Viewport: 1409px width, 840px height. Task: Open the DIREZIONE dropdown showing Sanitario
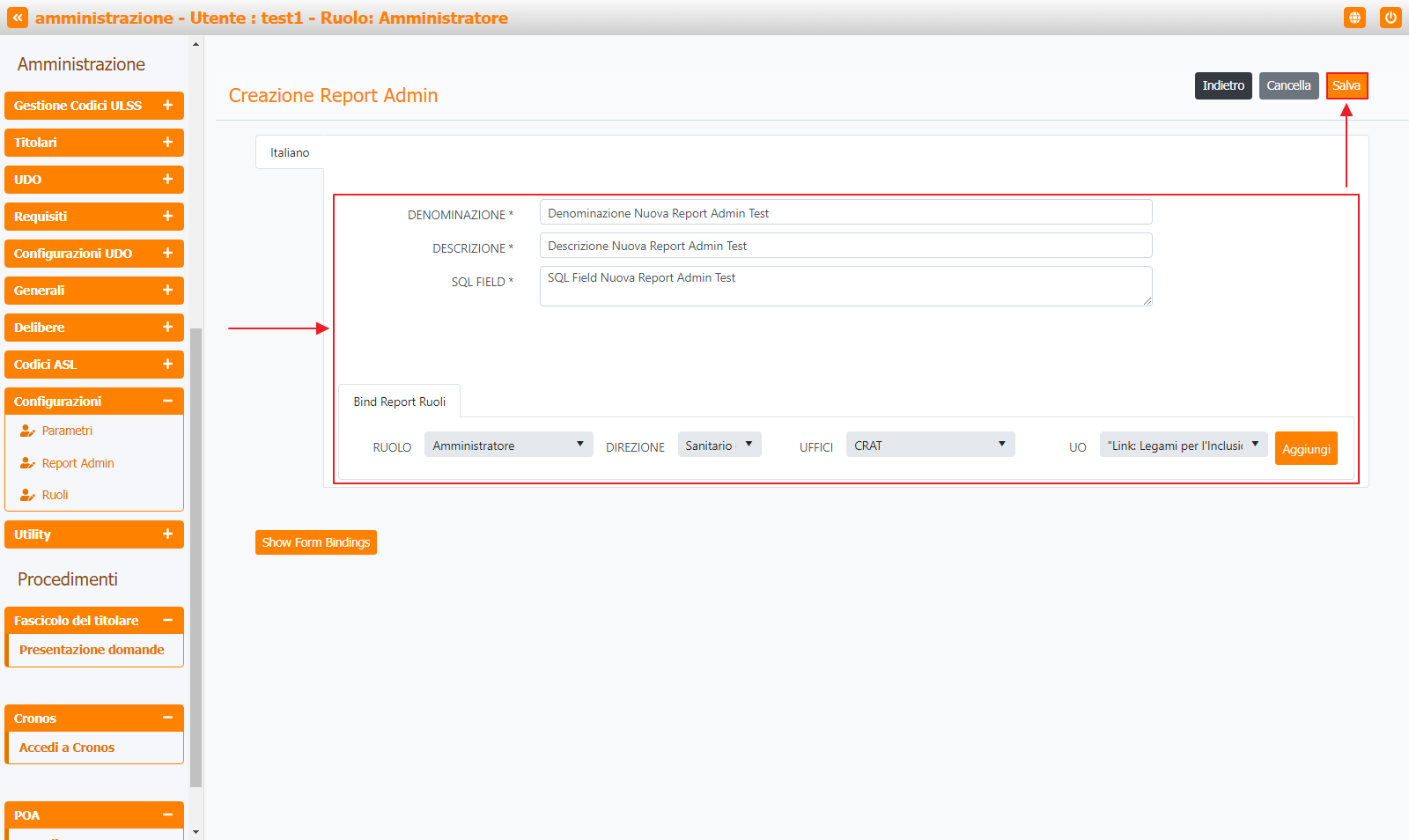719,445
